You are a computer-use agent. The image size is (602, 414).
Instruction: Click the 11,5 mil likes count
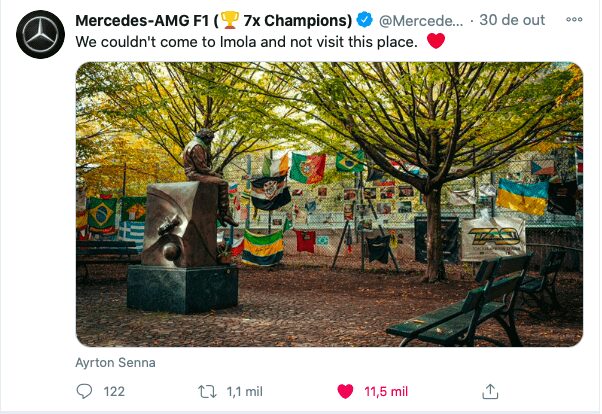point(386,392)
